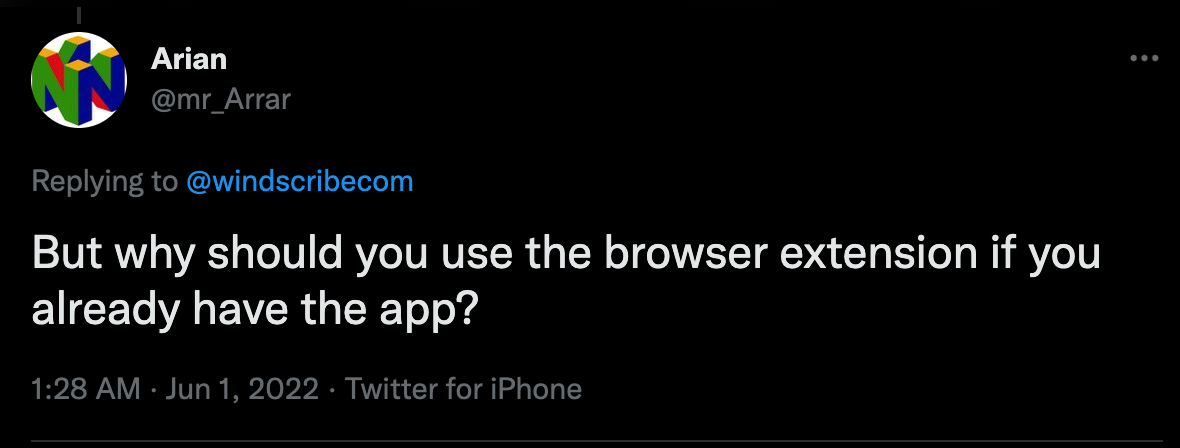The height and width of the screenshot is (448, 1180).
Task: Click the "Replying to" label text
Action: pyautogui.click(x=105, y=182)
